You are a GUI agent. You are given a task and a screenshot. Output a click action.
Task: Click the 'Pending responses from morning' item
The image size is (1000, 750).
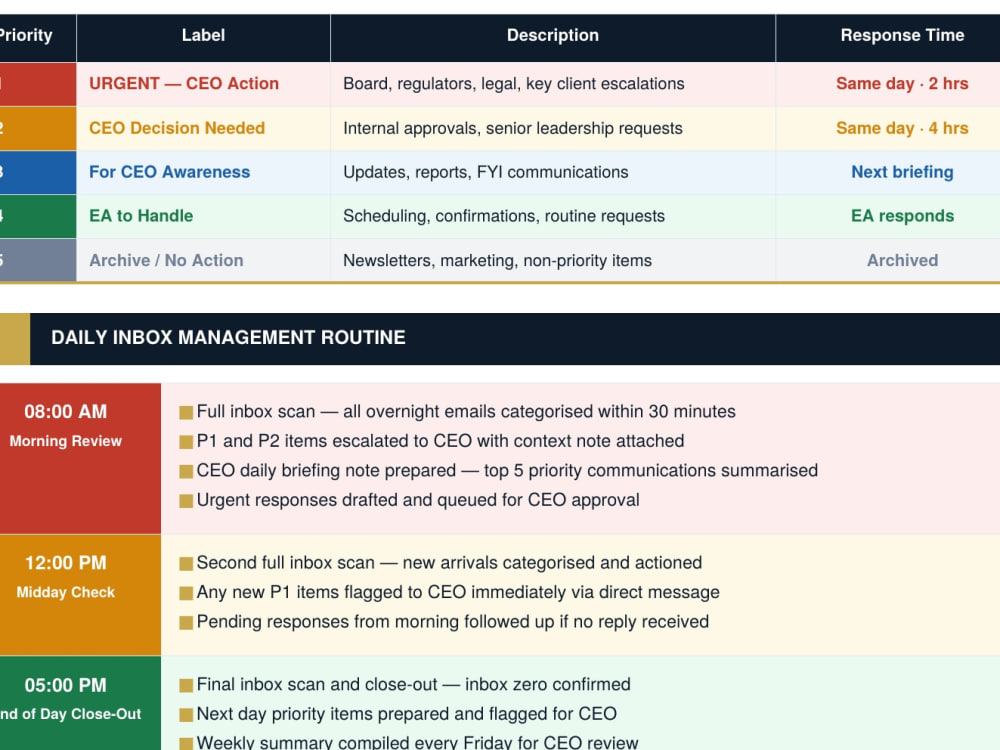coord(453,622)
